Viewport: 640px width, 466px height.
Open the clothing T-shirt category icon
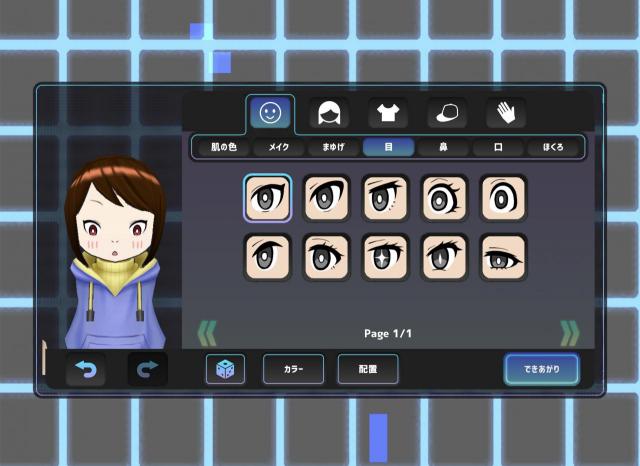(387, 113)
